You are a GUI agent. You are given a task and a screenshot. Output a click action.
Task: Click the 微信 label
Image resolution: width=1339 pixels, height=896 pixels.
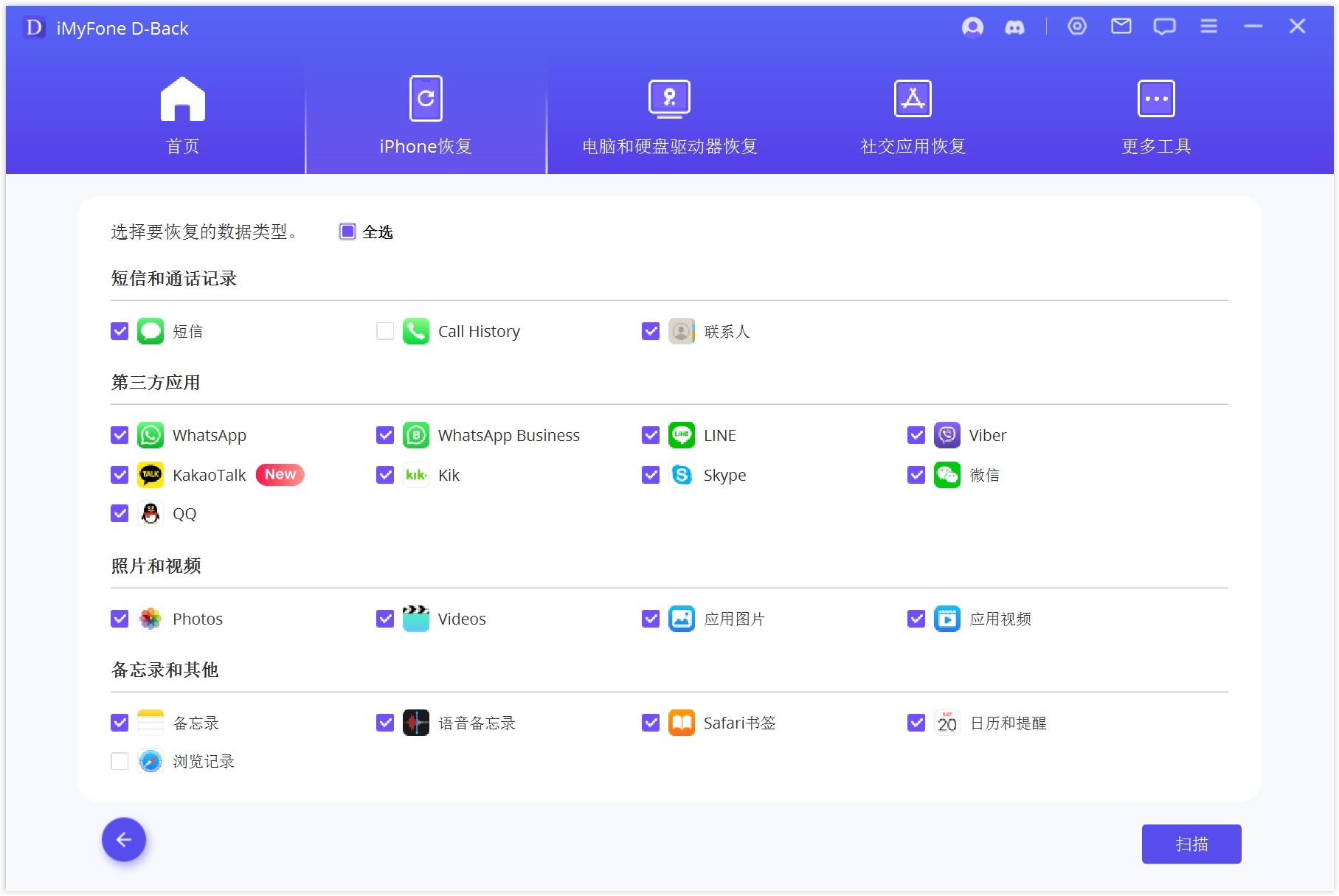[985, 475]
